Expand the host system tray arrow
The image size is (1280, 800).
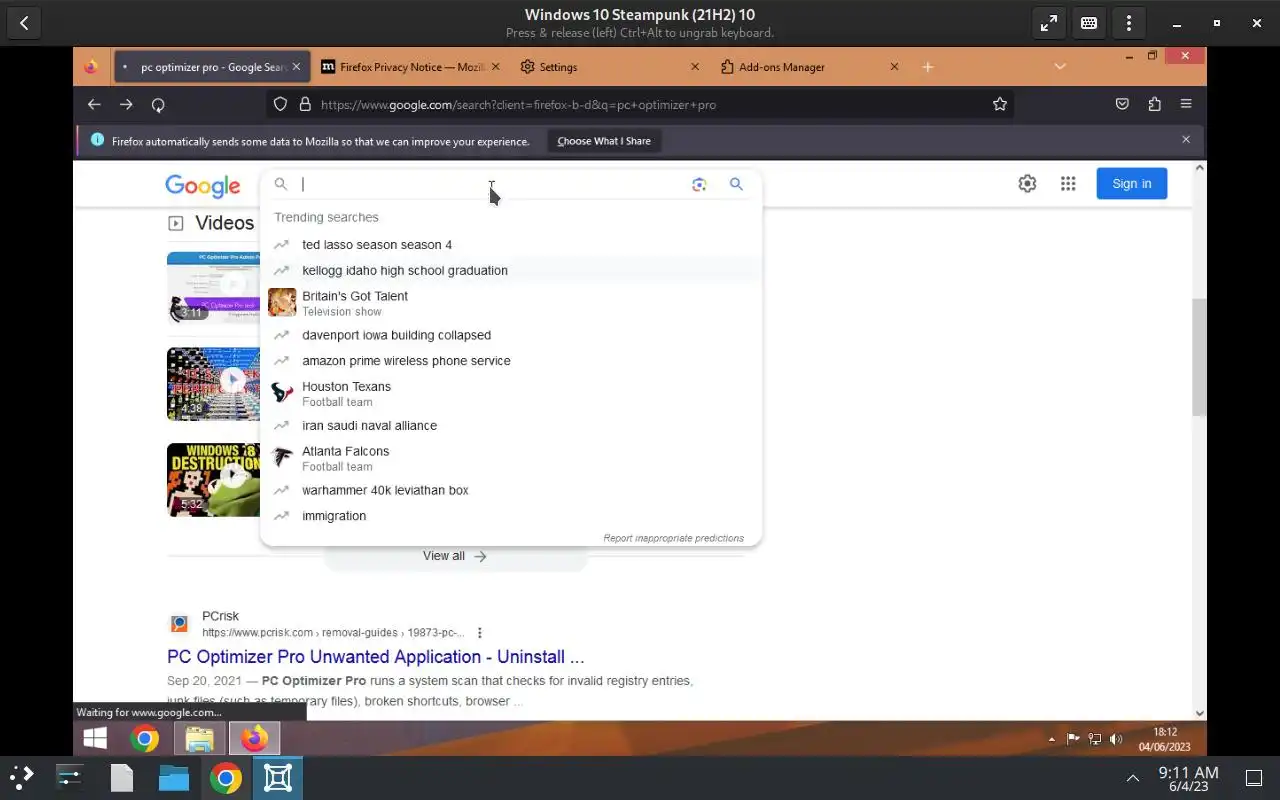pos(1132,778)
